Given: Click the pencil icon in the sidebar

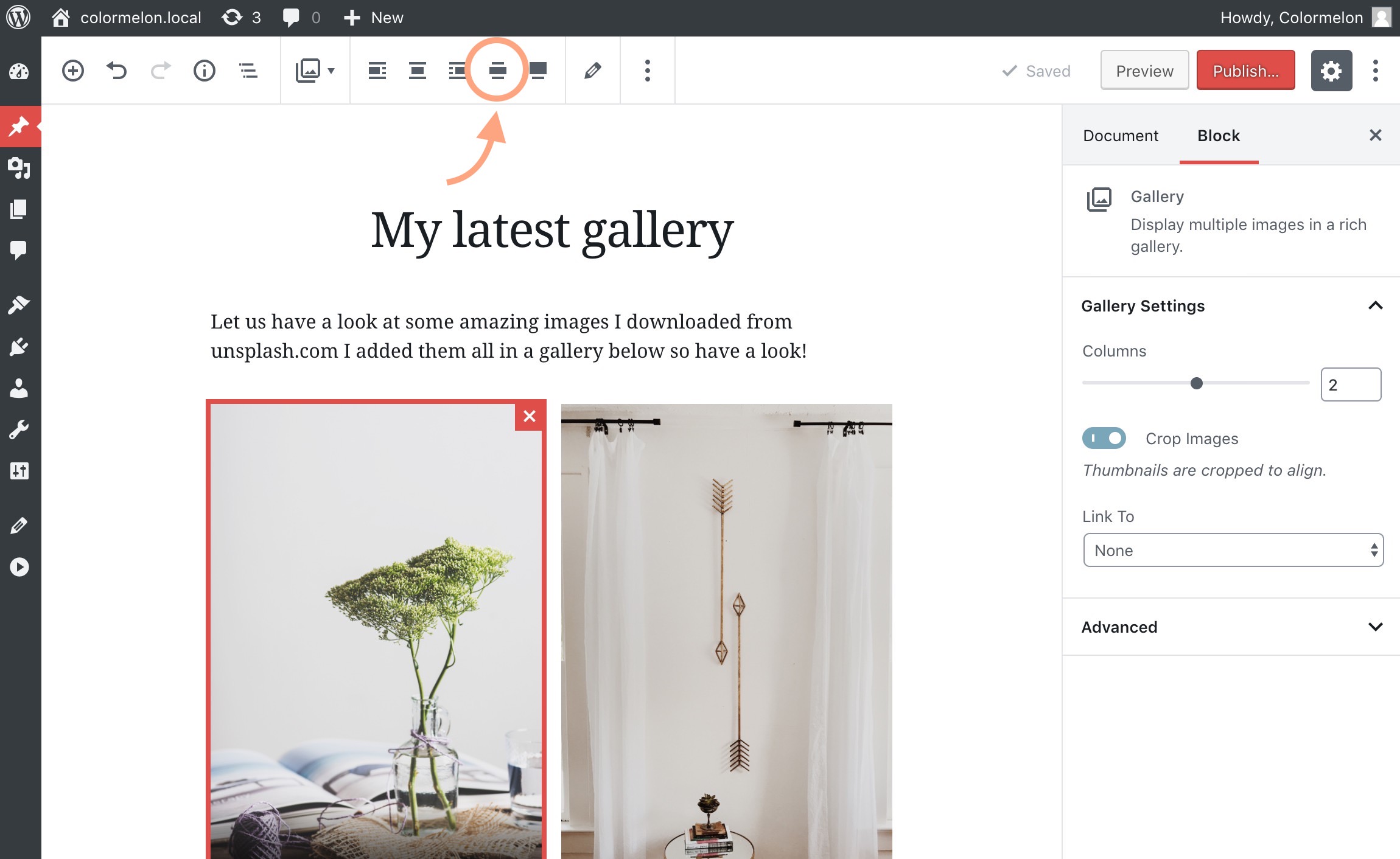Looking at the screenshot, I should coord(19,525).
